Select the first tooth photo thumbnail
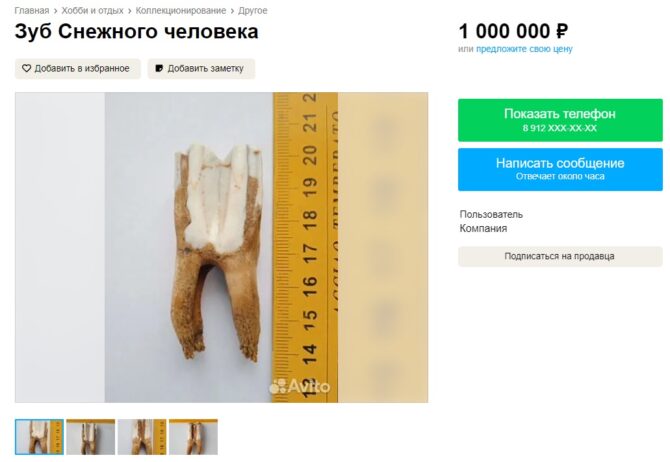Viewport: 670px width, 462px height. coord(39,437)
